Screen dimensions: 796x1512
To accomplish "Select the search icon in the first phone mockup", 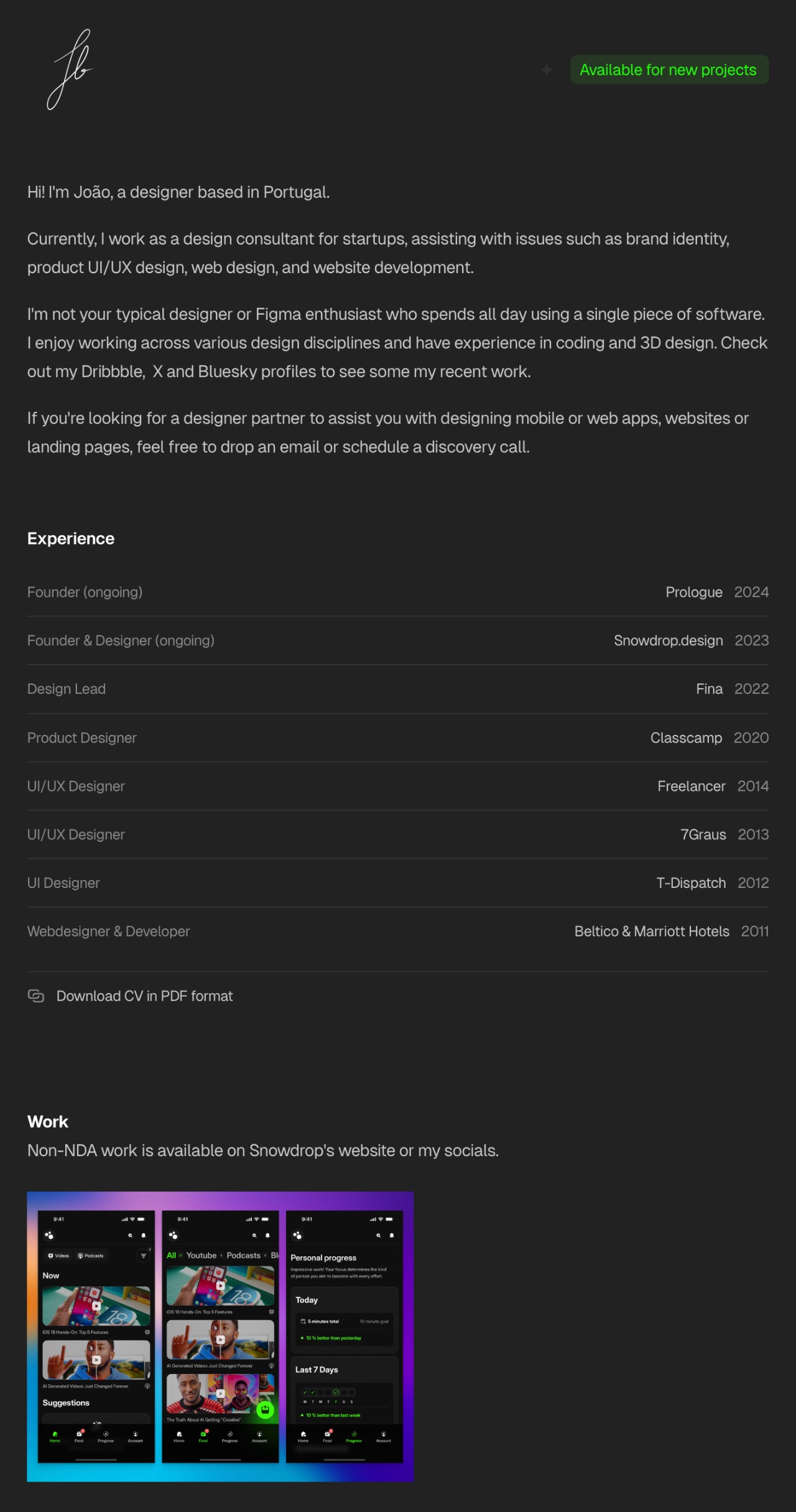I will [x=131, y=1236].
